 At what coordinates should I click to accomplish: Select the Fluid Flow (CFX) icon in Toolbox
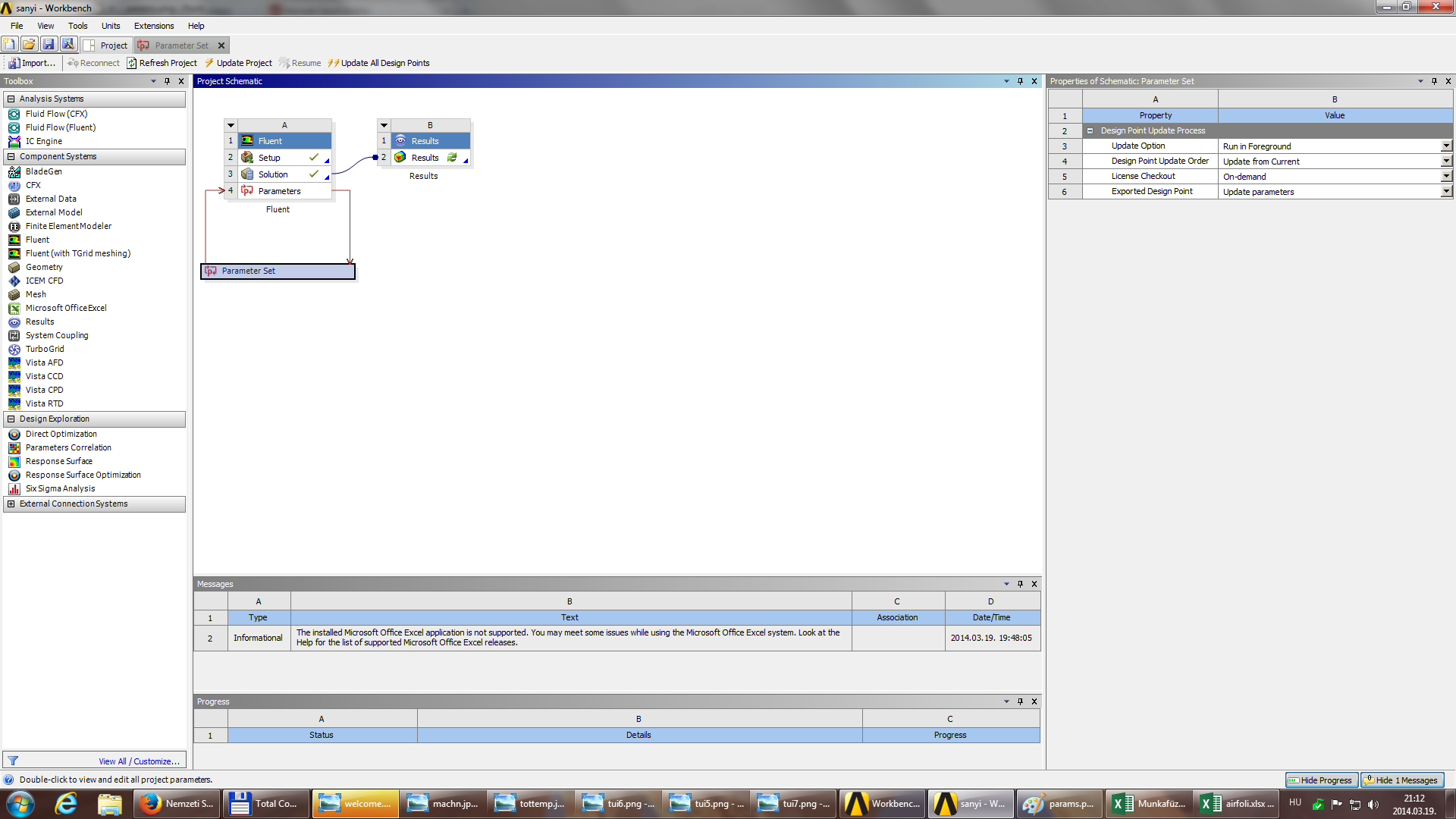pos(14,114)
